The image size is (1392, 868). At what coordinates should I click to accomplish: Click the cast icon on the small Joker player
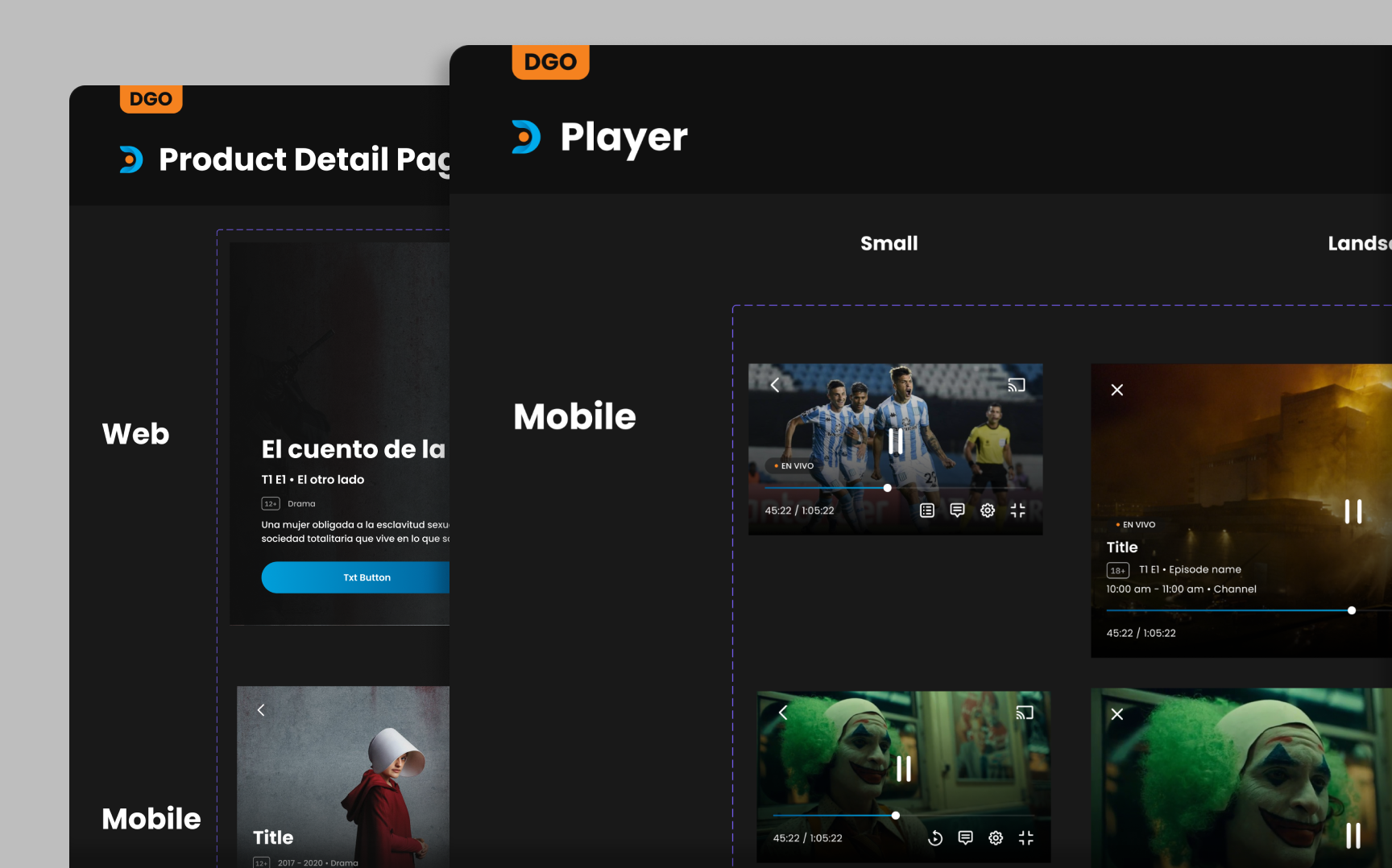point(1025,713)
